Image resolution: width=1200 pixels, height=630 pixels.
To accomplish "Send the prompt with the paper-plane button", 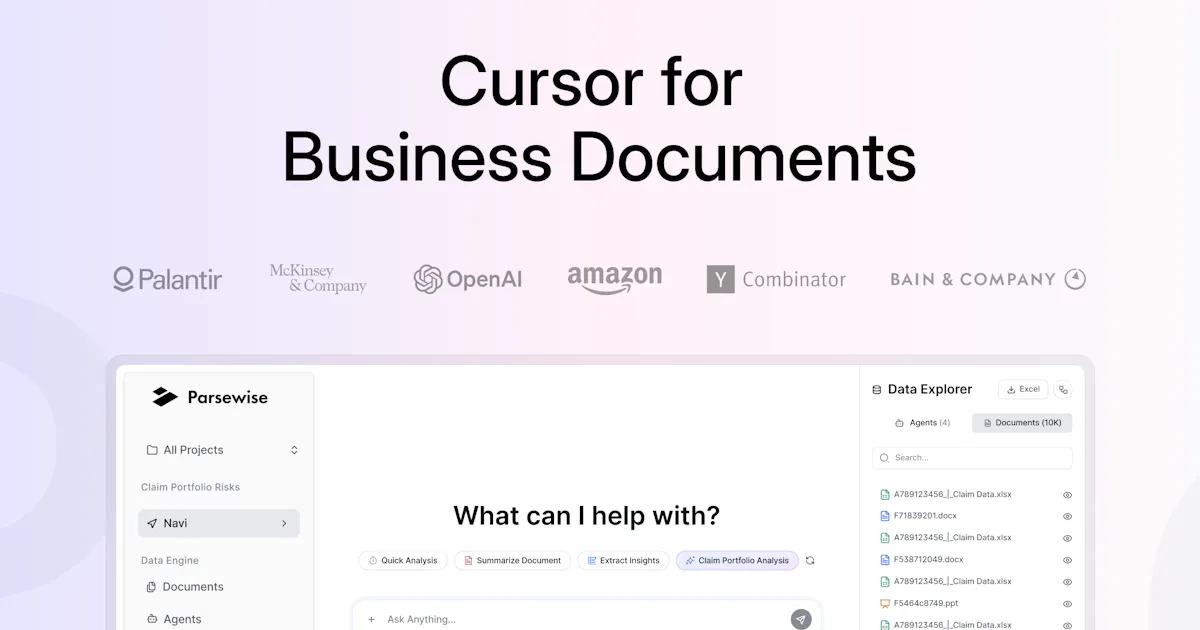I will pyautogui.click(x=801, y=619).
